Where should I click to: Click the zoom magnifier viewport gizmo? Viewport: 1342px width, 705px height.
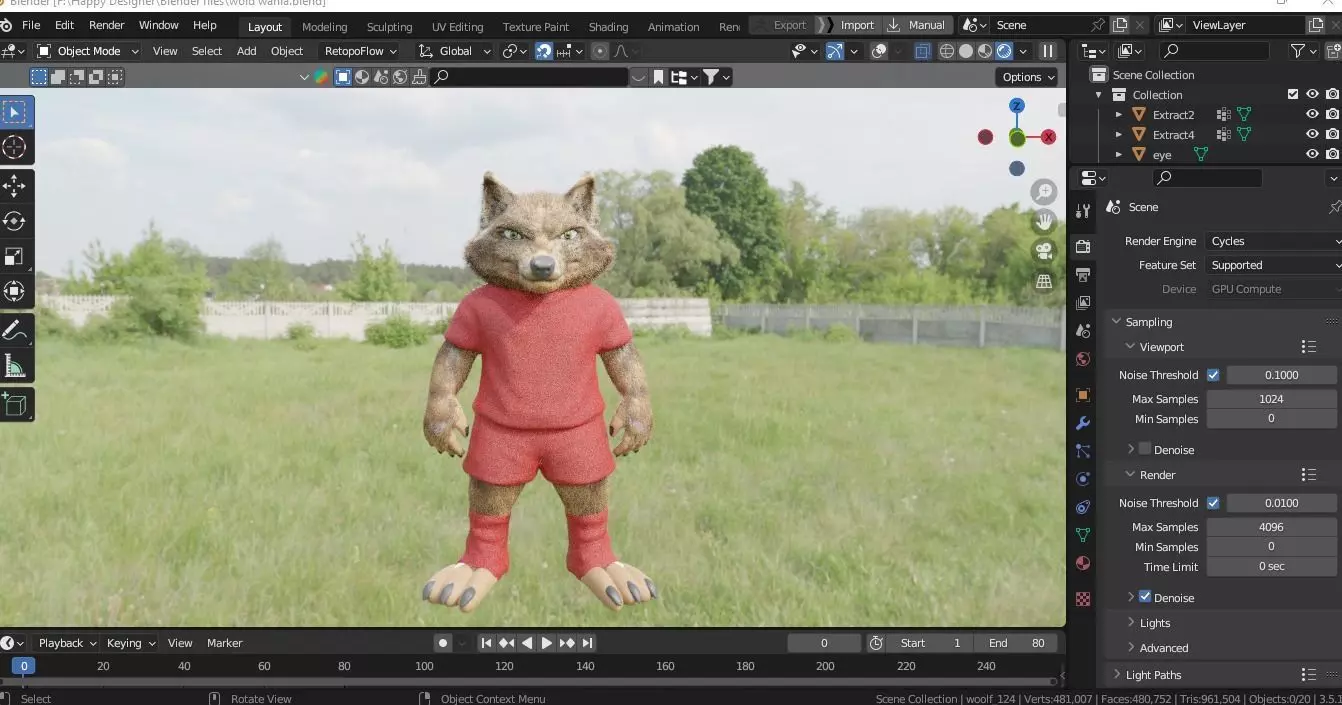(1044, 192)
